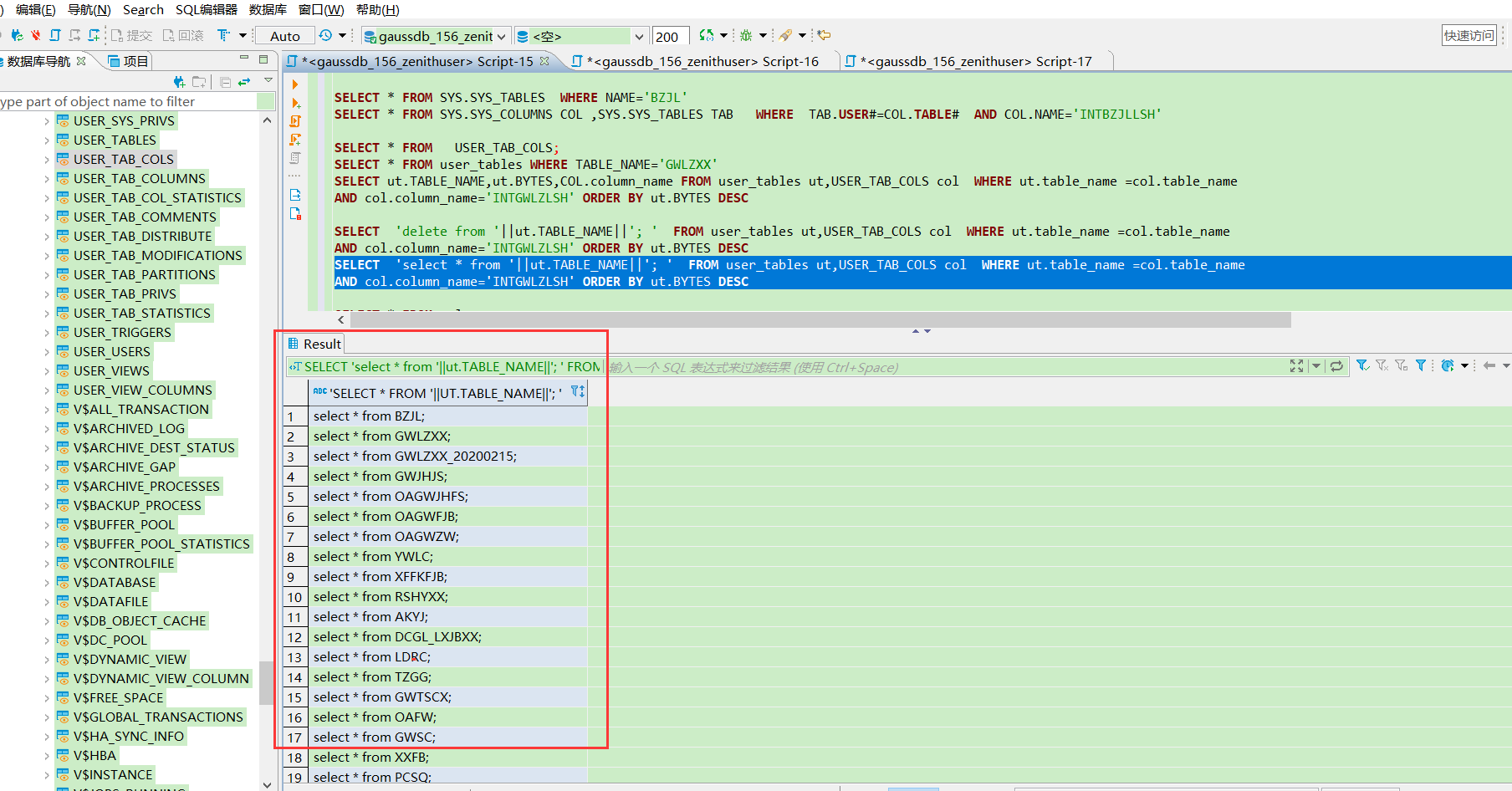This screenshot has width=1512, height=791.
Task: Open the Result tab
Action: point(314,344)
